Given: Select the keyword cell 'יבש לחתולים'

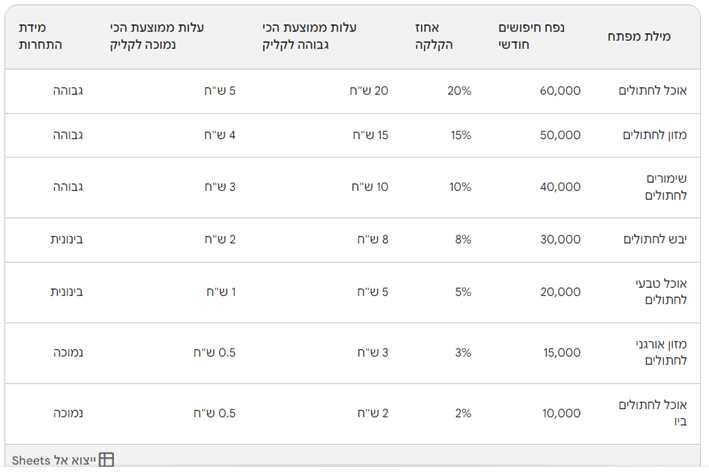Looking at the screenshot, I should (x=655, y=240).
